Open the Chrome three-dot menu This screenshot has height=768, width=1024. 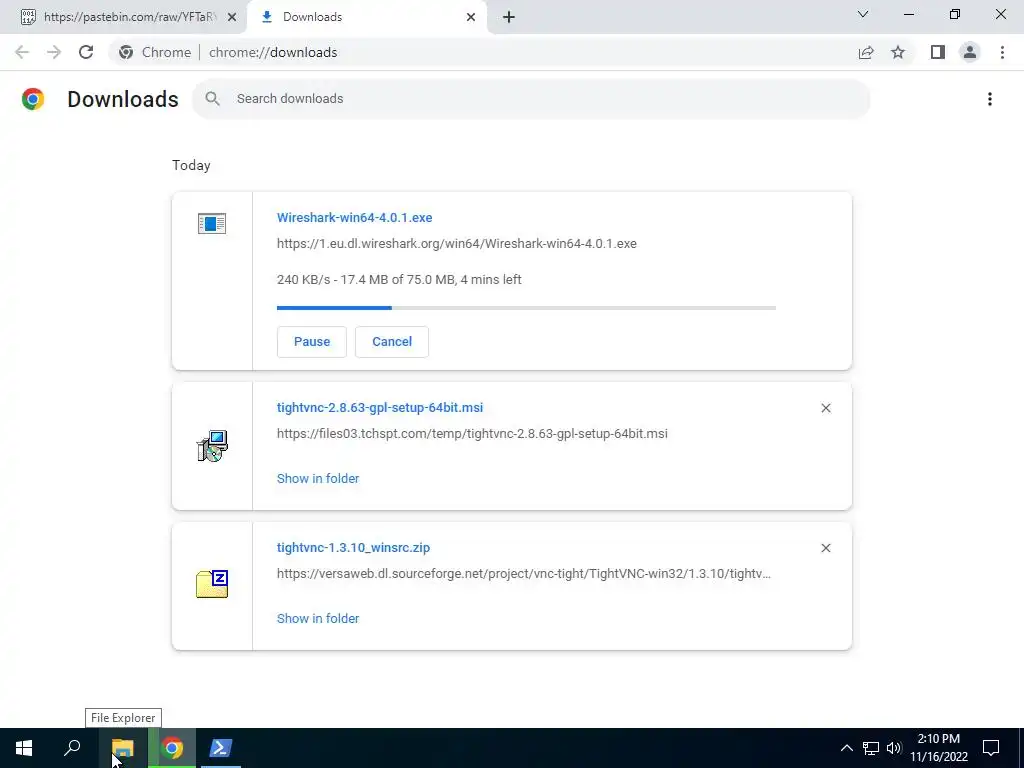pos(1002,52)
